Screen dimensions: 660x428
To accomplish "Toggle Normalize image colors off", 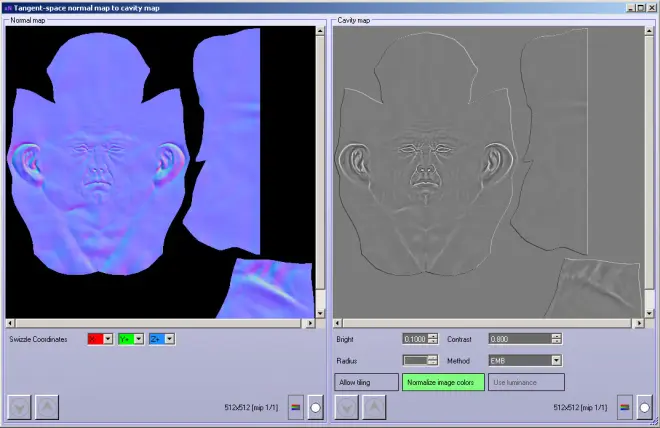I will [443, 382].
